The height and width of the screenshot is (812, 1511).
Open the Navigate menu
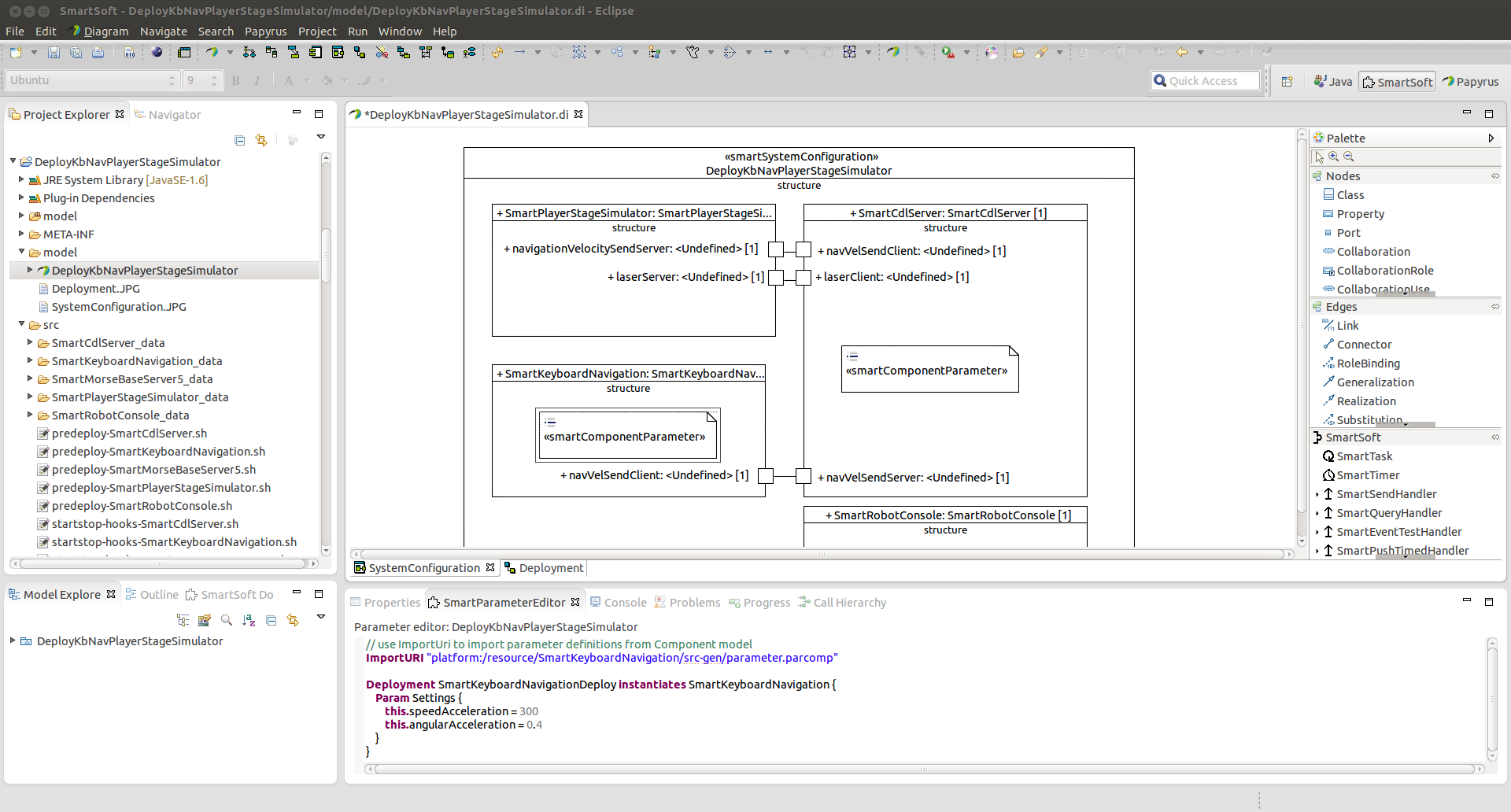164,31
